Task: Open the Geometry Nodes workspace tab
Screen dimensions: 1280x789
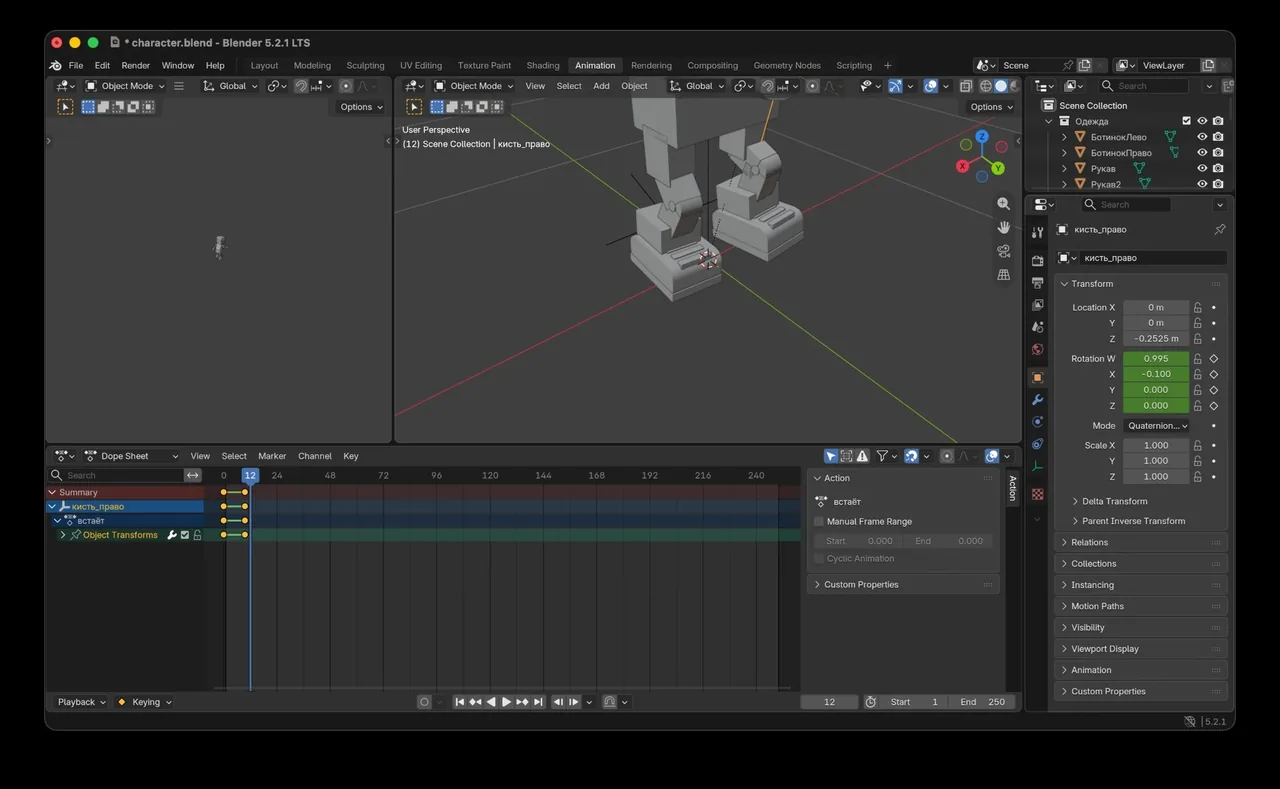Action: (x=787, y=66)
